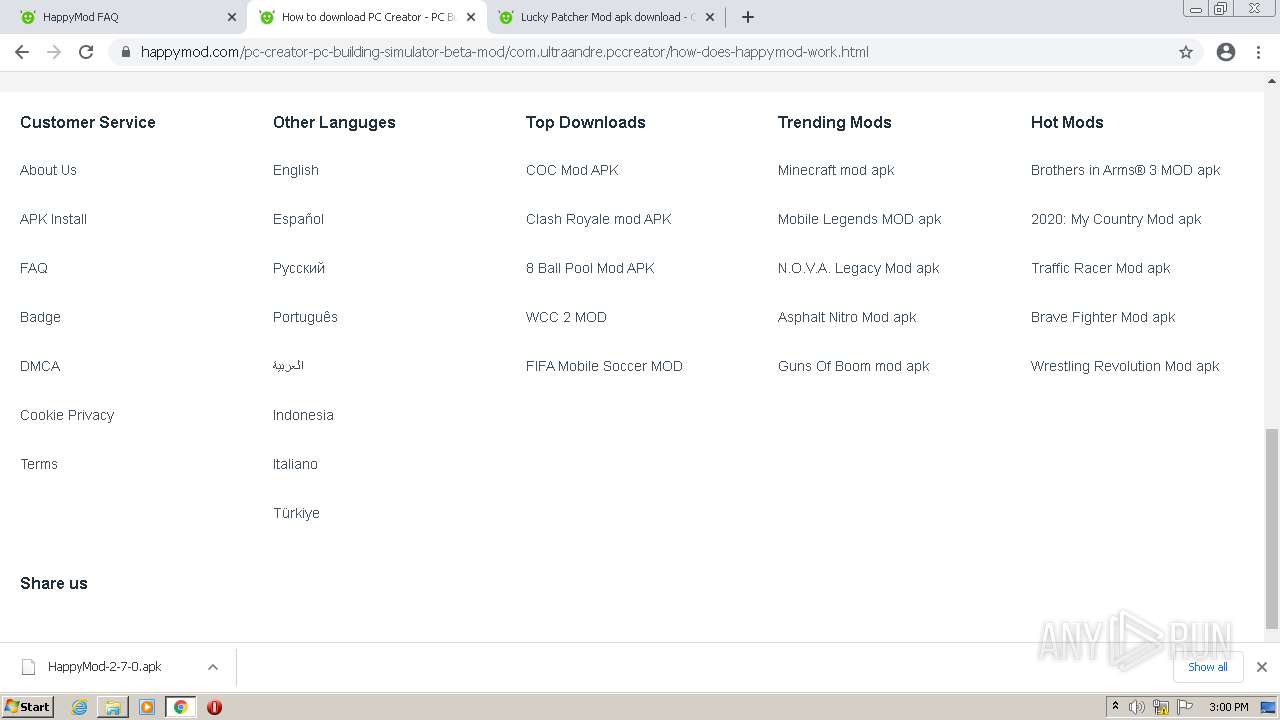Open File Explorer from taskbar
This screenshot has height=720, width=1280.
(x=113, y=707)
